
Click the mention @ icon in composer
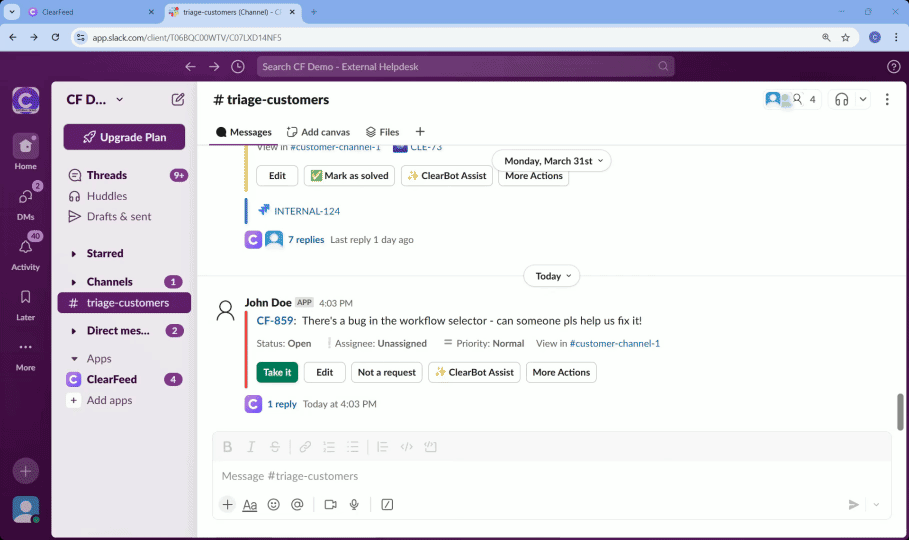(x=297, y=505)
